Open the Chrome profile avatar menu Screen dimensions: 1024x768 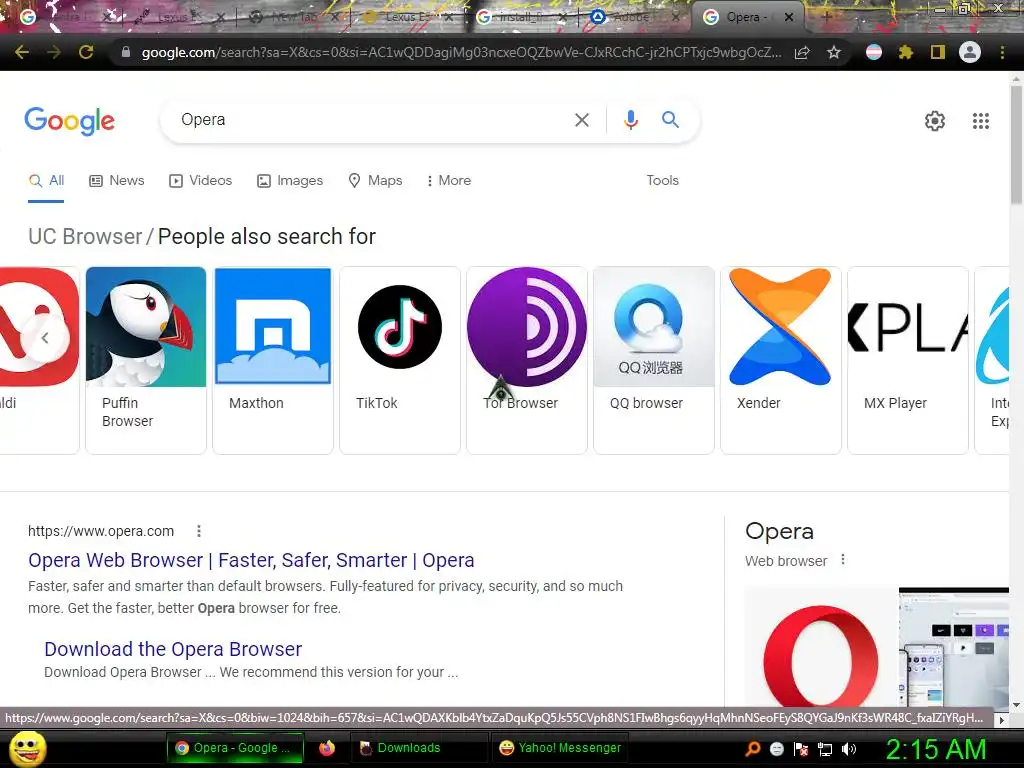click(x=970, y=52)
